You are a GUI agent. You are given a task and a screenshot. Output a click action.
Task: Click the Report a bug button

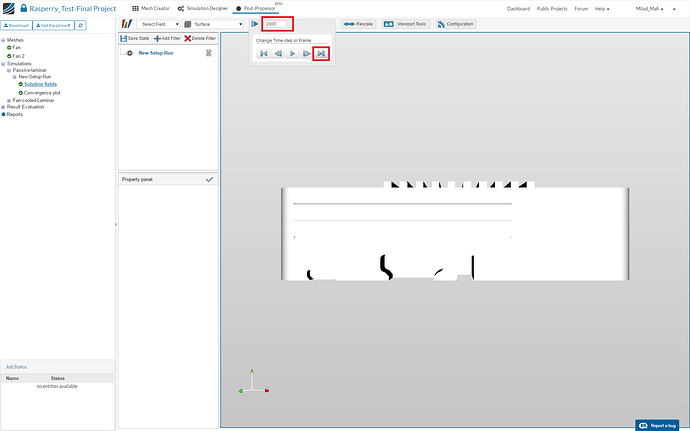tap(657, 425)
